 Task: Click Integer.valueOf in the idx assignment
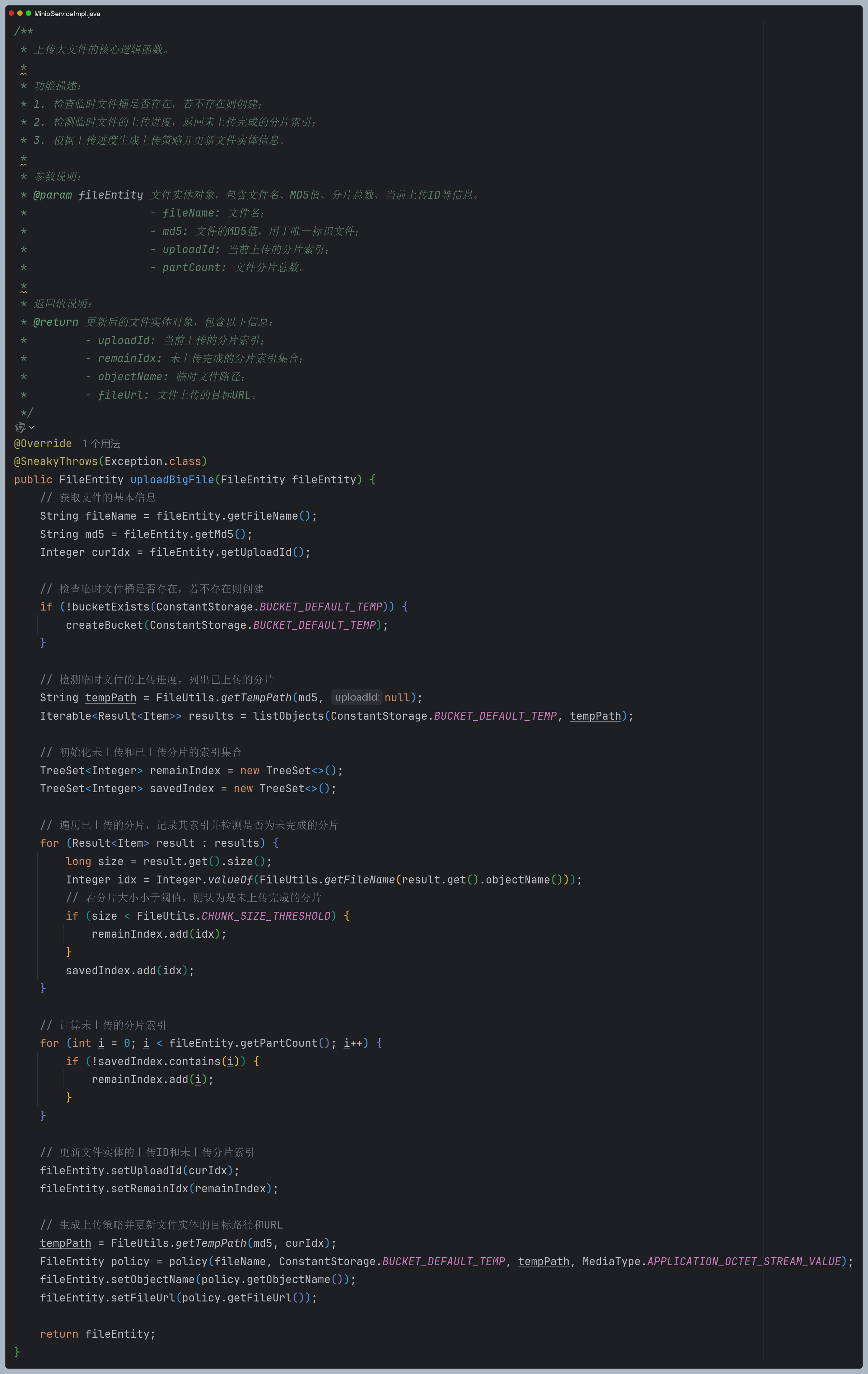205,879
